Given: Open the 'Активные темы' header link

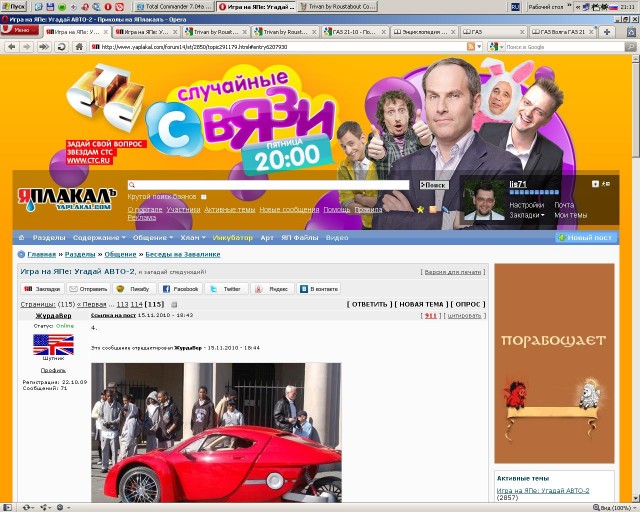Looking at the screenshot, I should [229, 209].
